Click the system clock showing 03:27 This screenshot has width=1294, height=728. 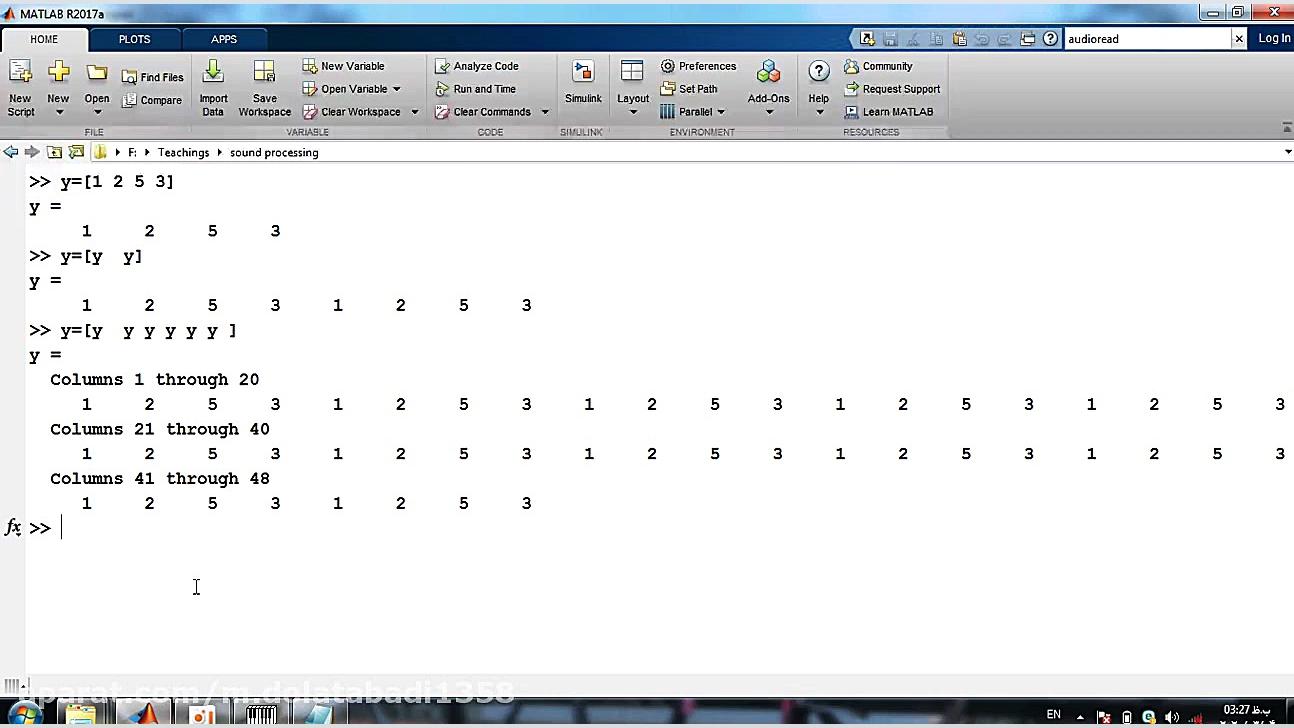click(x=1247, y=711)
